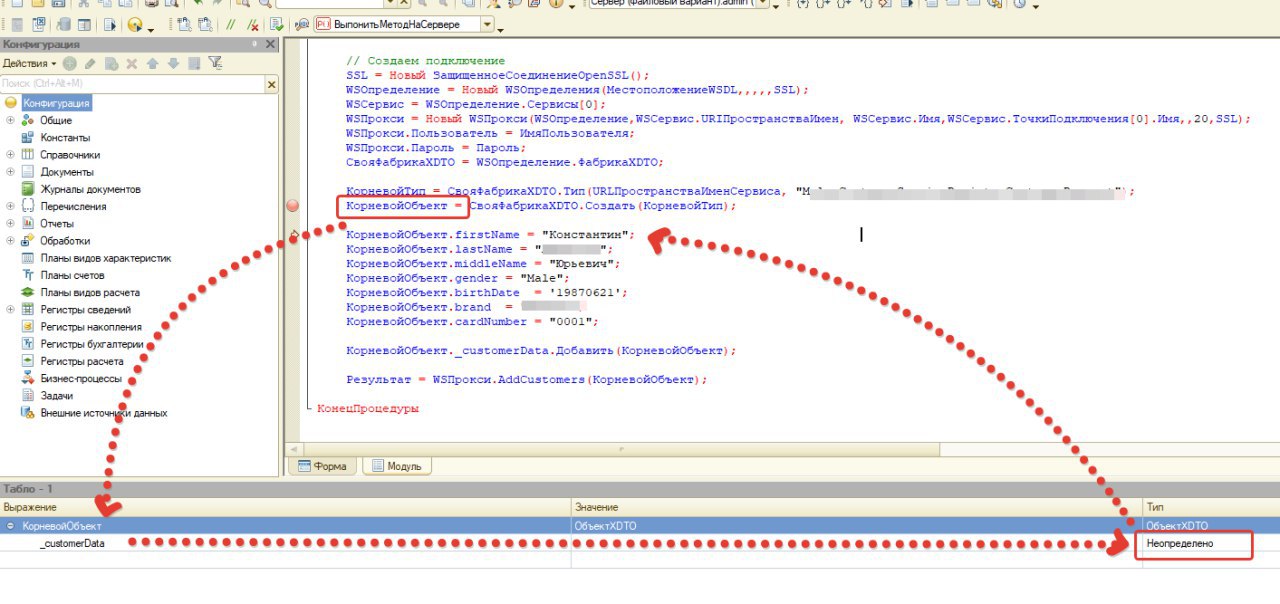Click the КонецПроцедуры keyword in code

click(x=368, y=409)
